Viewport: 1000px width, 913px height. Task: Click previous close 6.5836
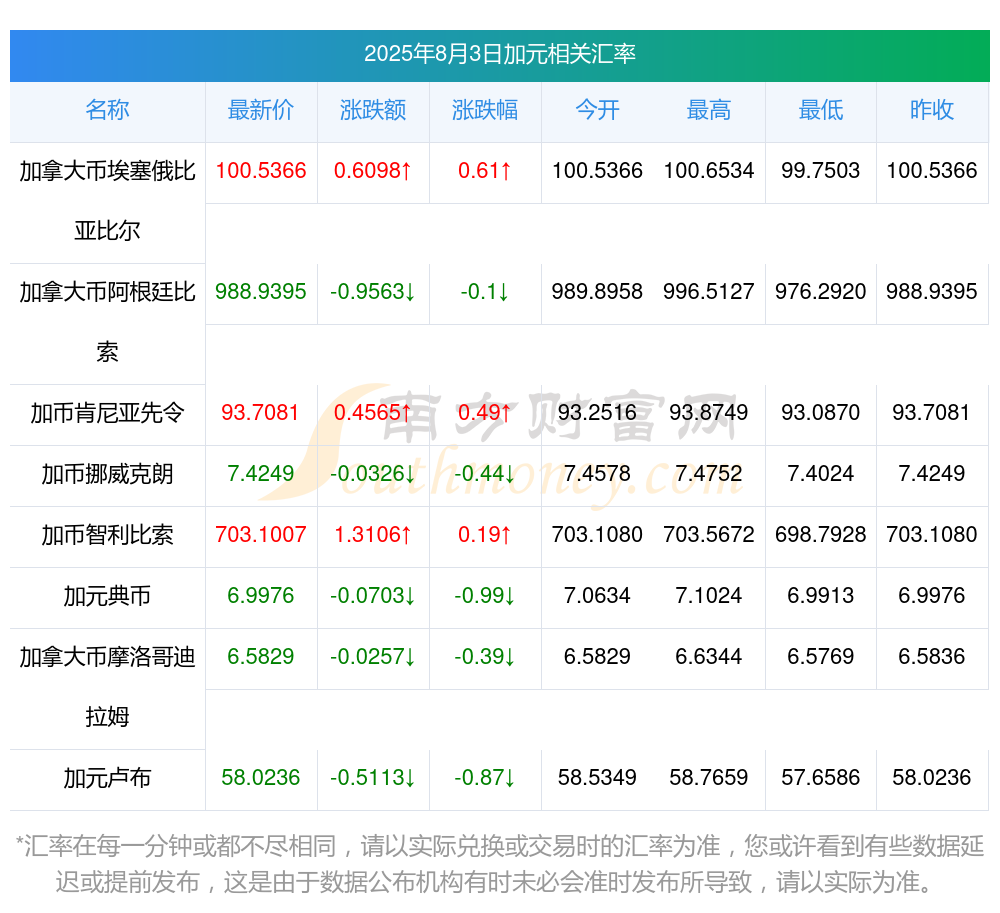[x=932, y=657]
